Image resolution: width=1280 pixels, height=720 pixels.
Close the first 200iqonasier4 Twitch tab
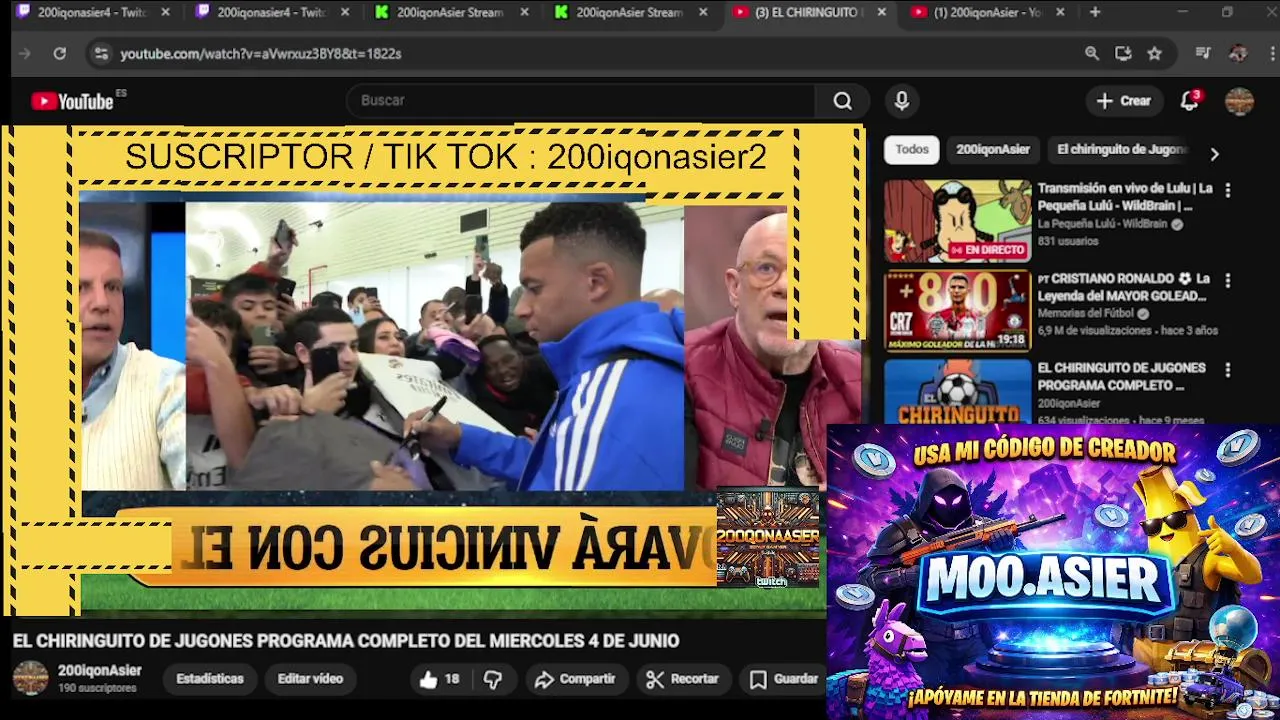click(166, 12)
